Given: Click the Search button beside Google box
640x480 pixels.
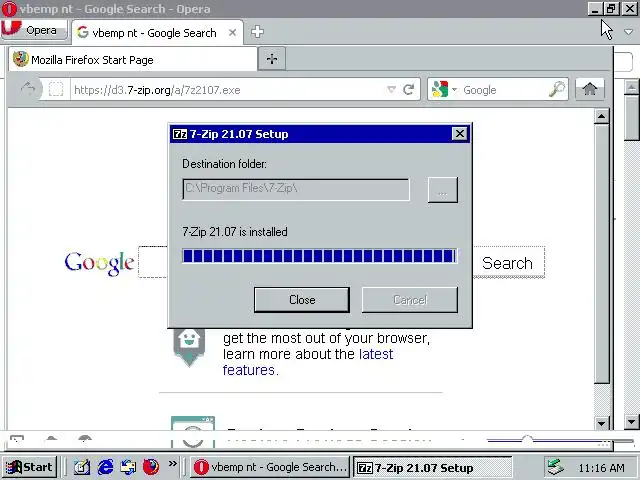Looking at the screenshot, I should tap(507, 263).
